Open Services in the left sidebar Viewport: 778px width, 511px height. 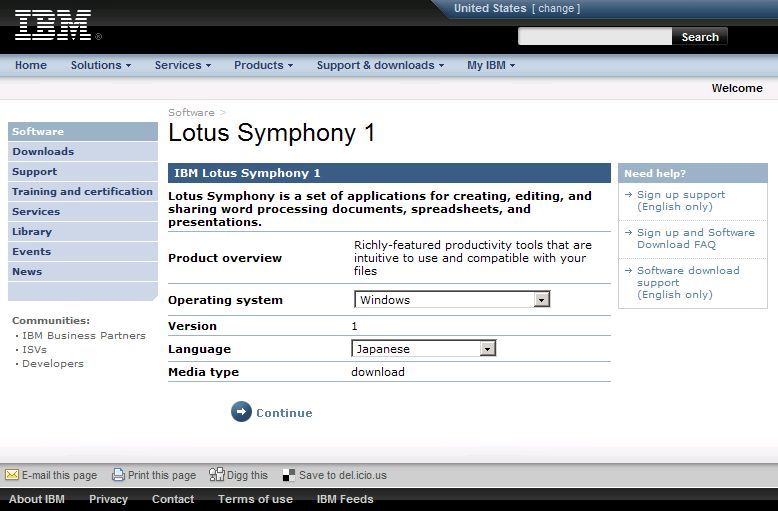click(83, 211)
